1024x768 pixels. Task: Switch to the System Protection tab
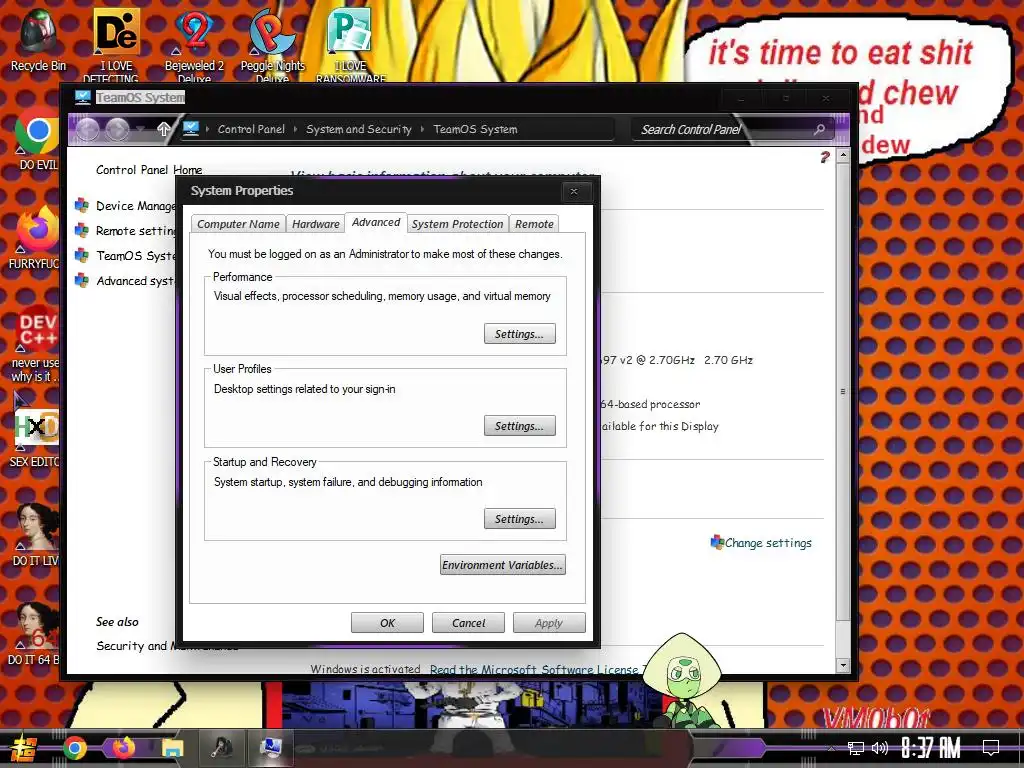(x=457, y=224)
